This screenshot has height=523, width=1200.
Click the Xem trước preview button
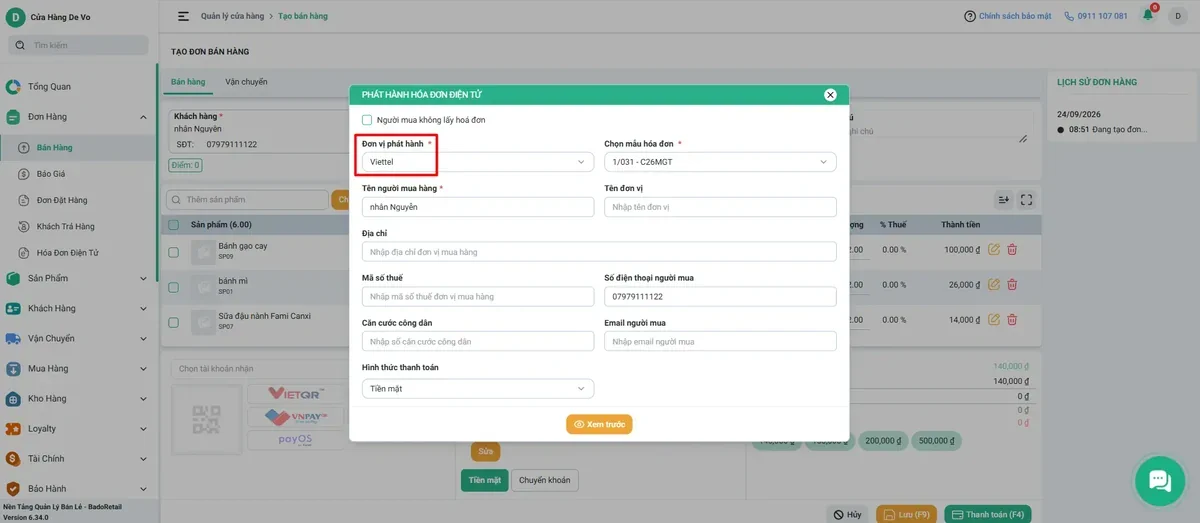599,424
